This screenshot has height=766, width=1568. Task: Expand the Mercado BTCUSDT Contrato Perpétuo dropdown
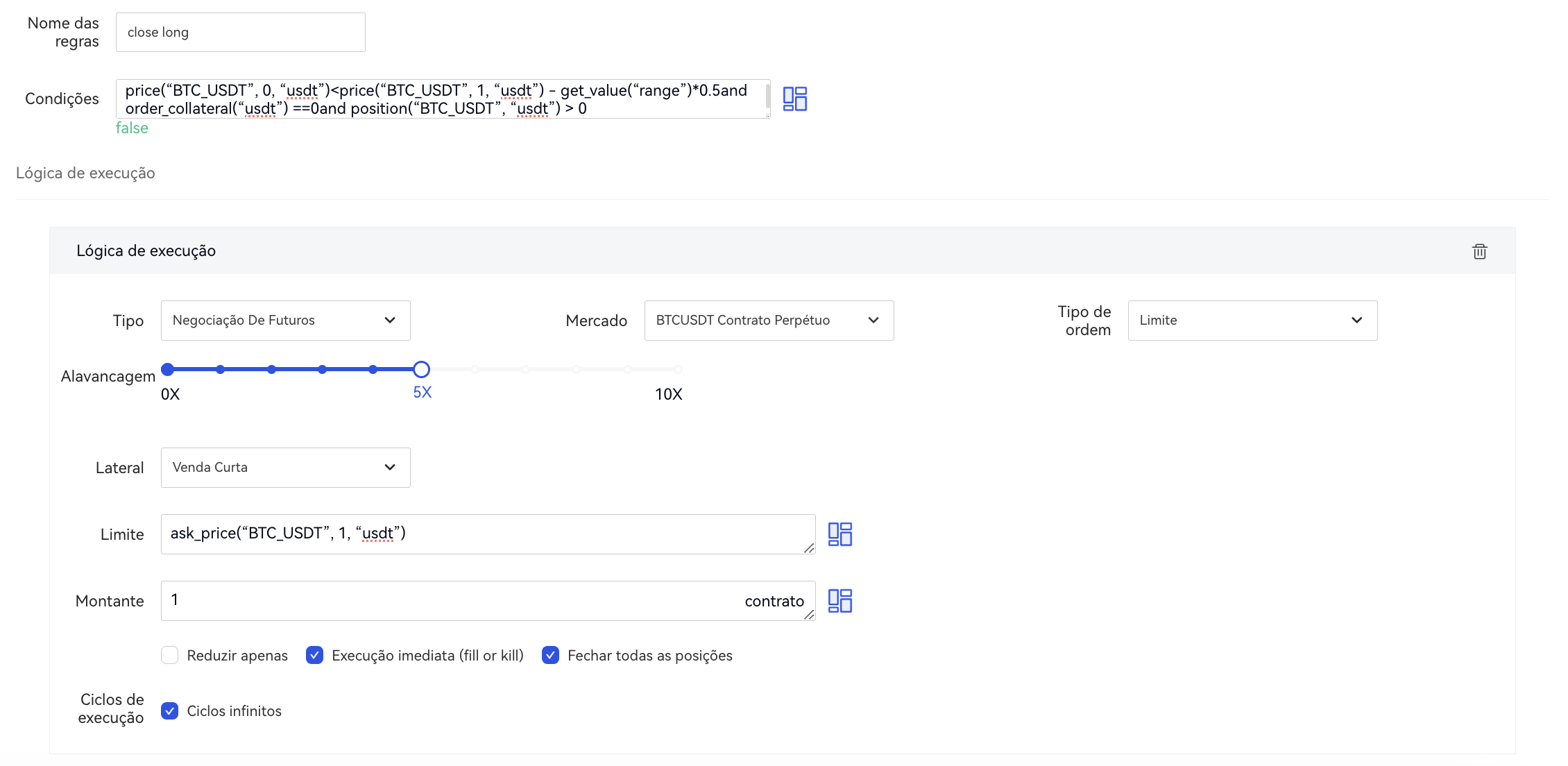click(x=769, y=321)
